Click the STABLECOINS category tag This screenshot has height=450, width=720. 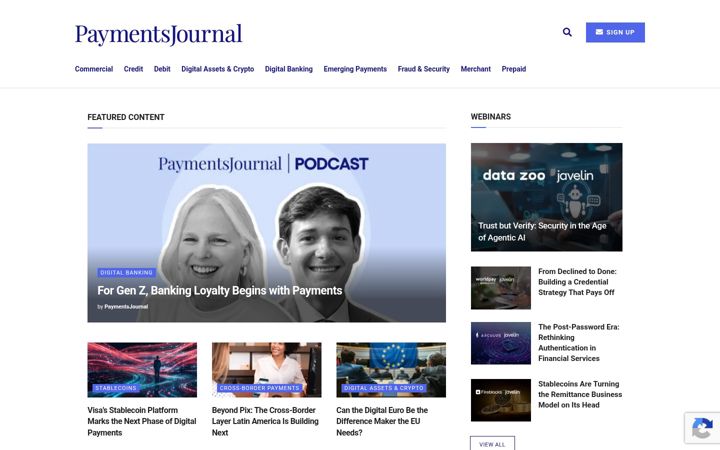tap(116, 388)
